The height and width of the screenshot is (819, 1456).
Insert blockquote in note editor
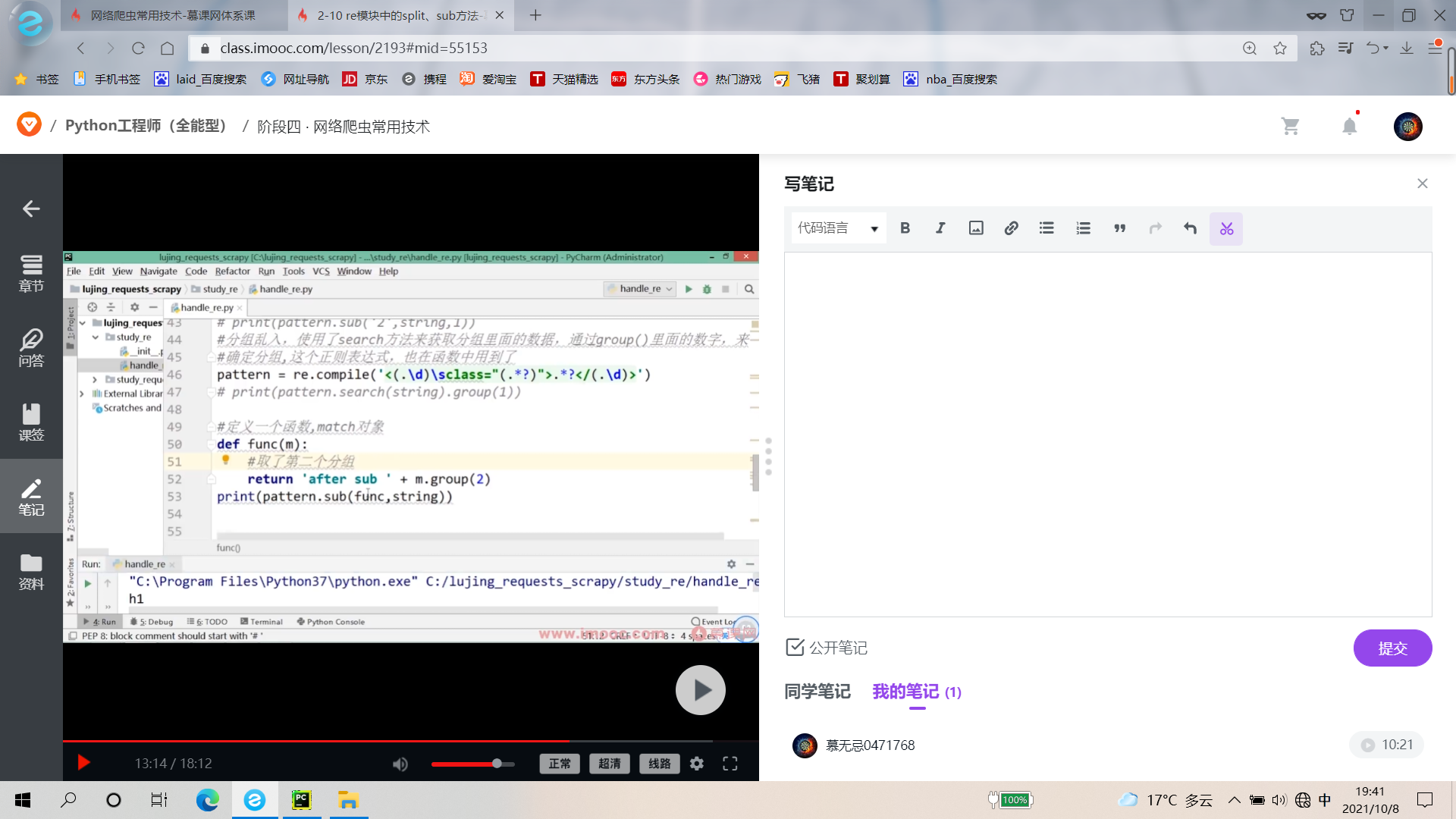click(x=1119, y=228)
